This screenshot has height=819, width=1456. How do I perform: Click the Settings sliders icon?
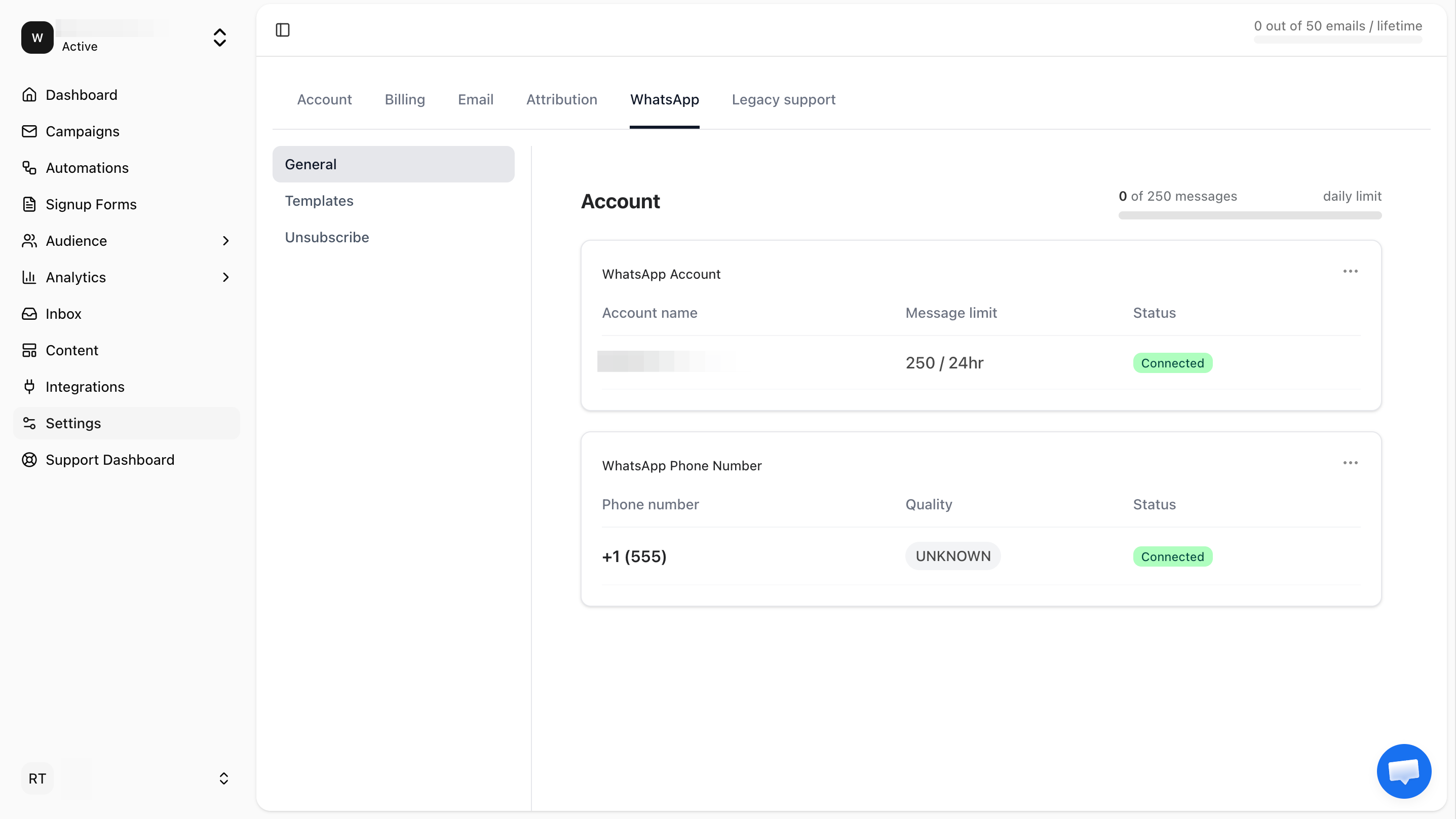coord(29,423)
